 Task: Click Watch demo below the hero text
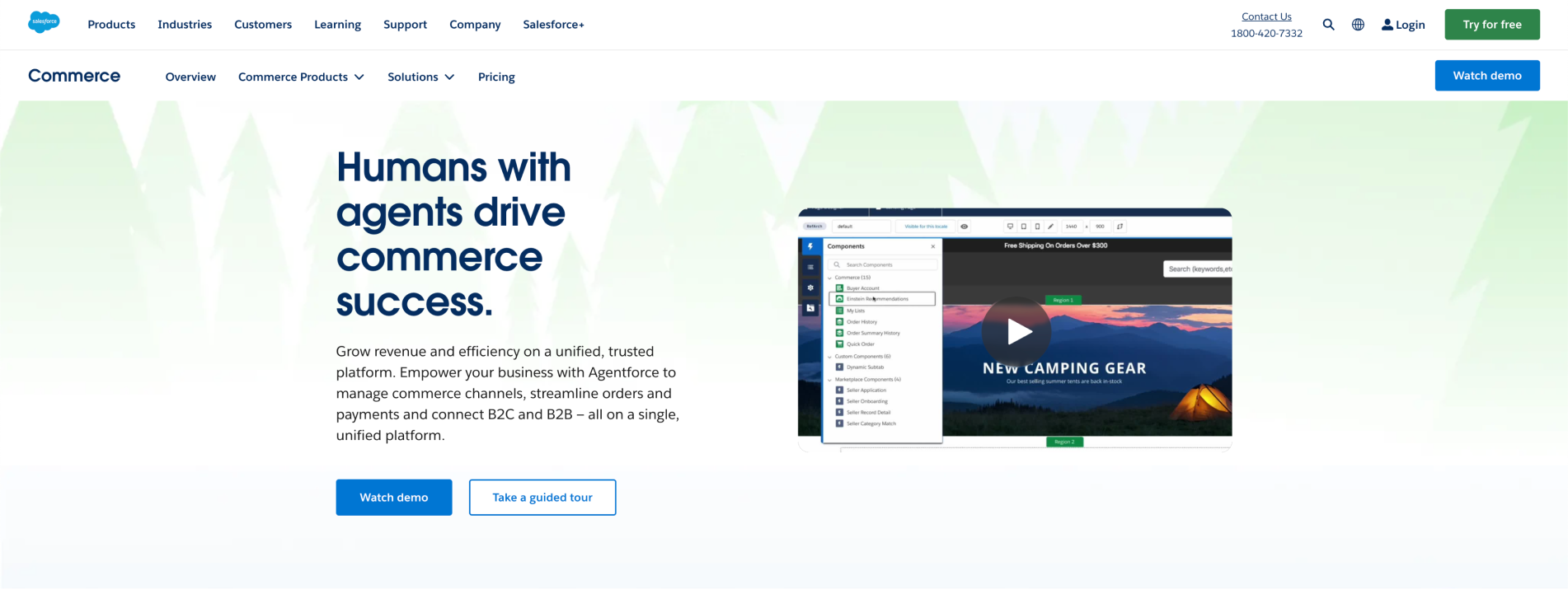tap(394, 498)
